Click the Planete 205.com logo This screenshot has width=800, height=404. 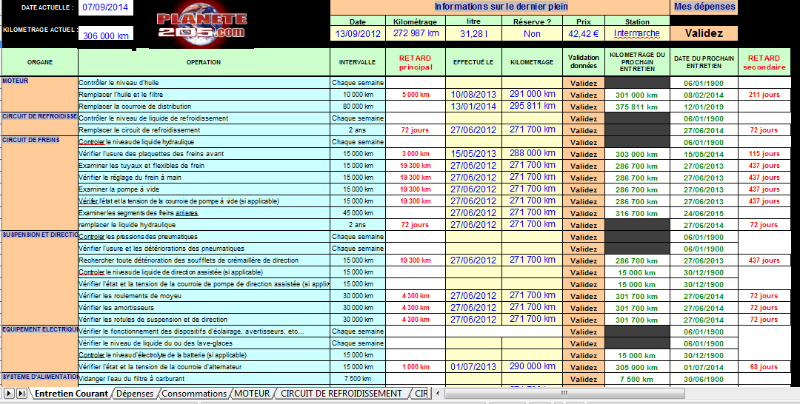pos(201,22)
